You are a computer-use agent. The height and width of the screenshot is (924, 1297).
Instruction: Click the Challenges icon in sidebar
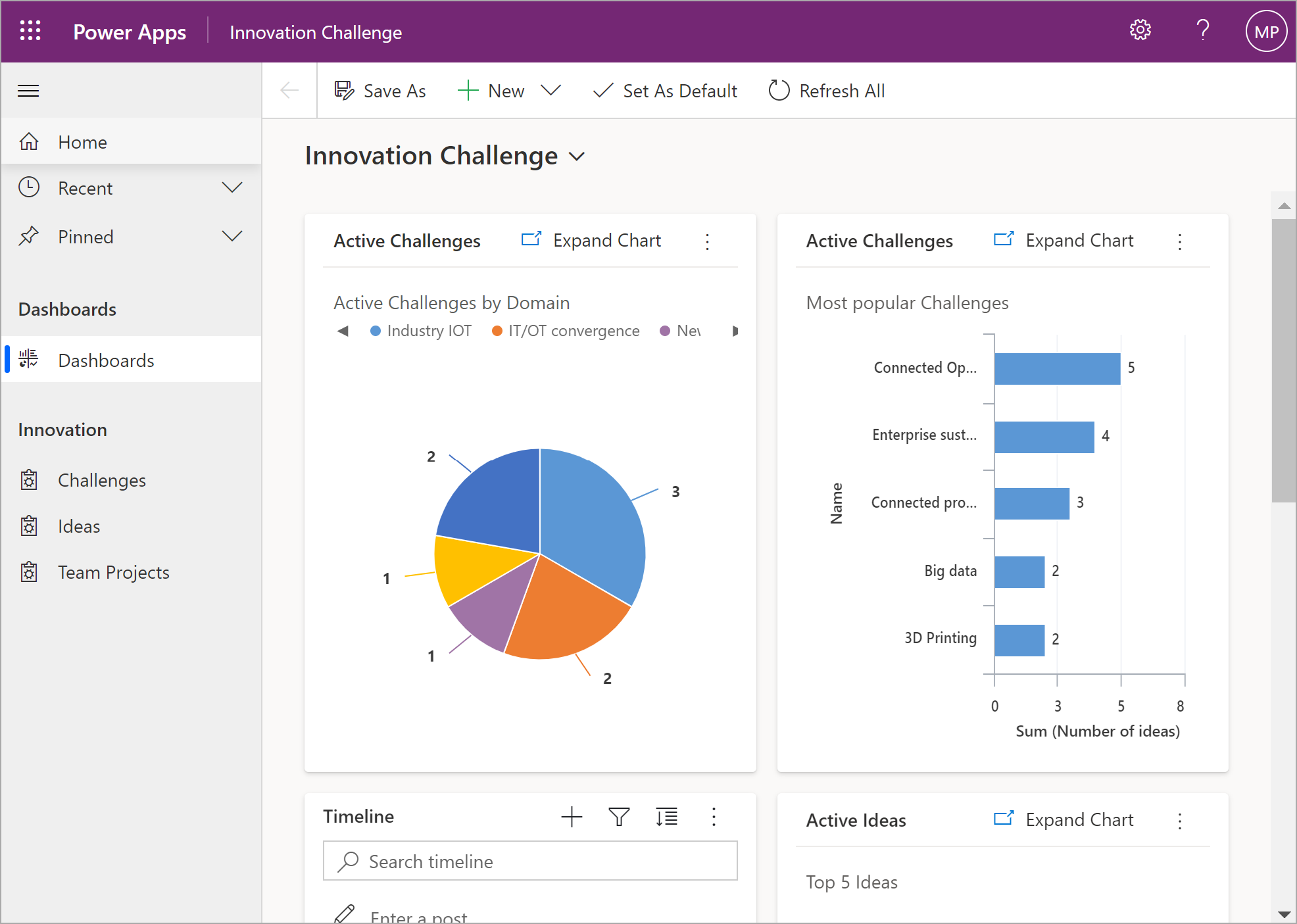point(30,480)
